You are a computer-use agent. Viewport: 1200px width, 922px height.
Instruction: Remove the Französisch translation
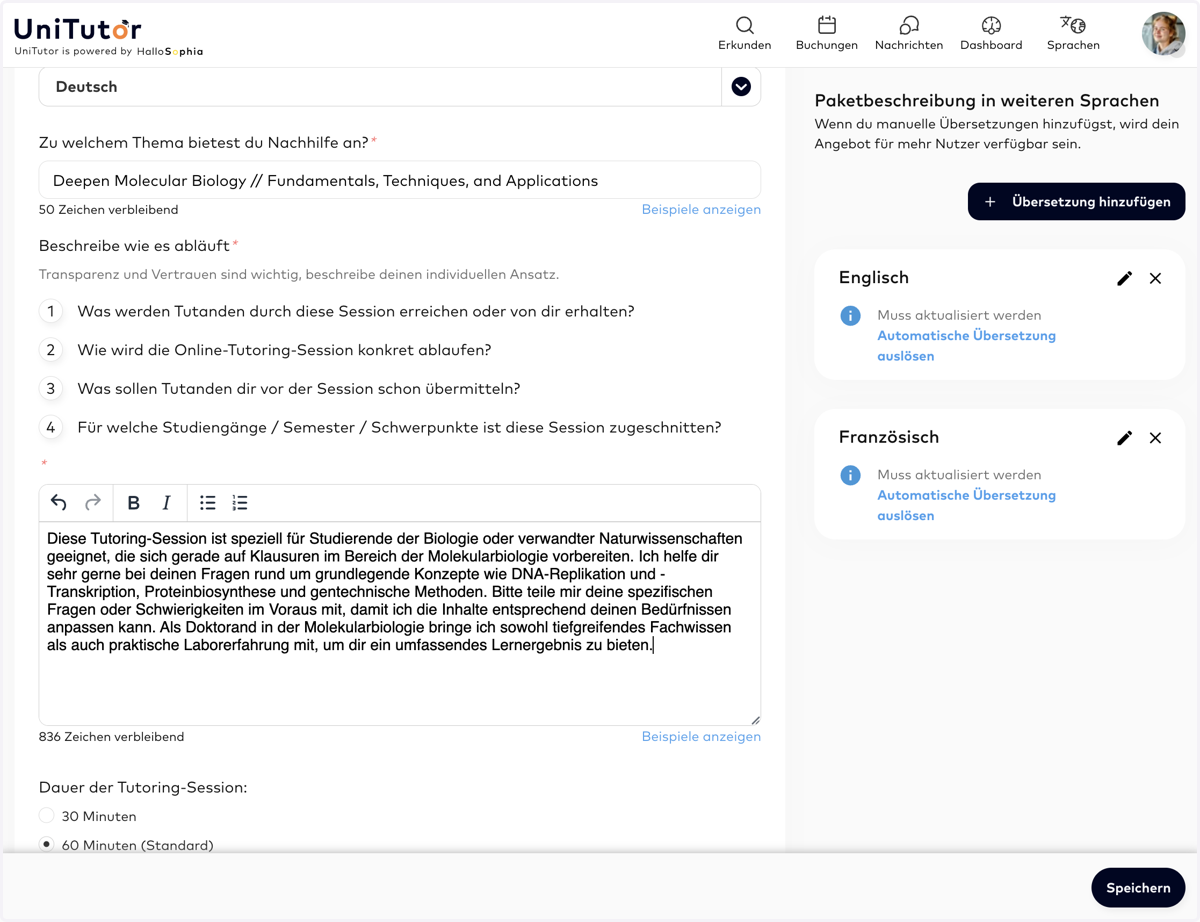[x=1155, y=438]
